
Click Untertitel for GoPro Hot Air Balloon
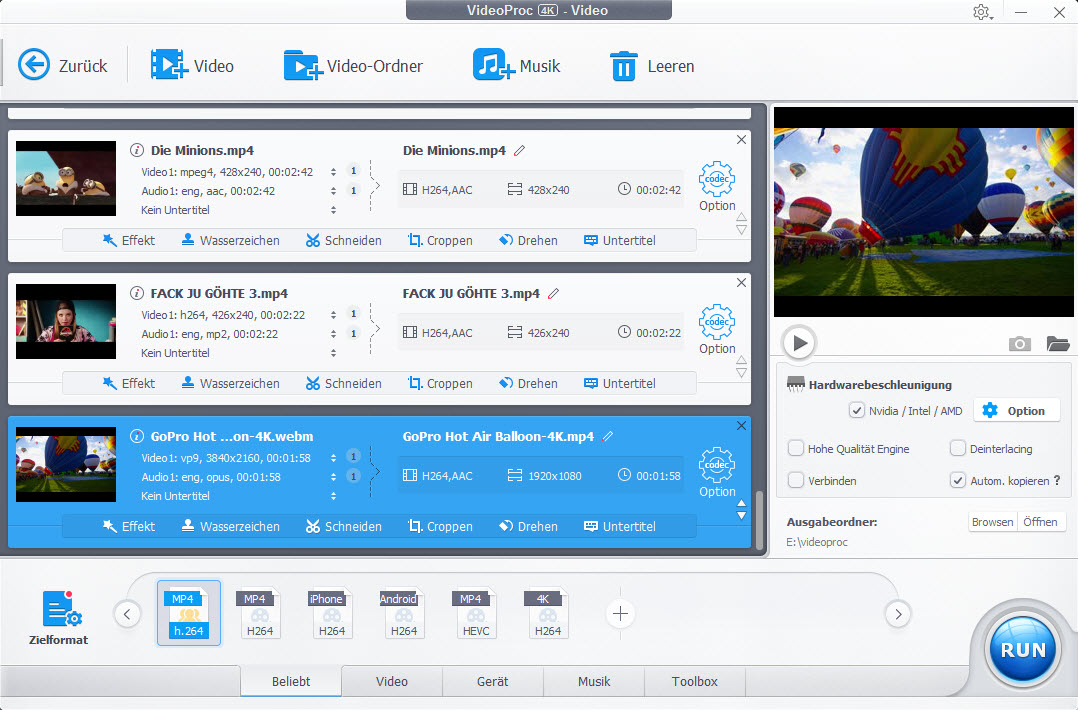(x=619, y=526)
